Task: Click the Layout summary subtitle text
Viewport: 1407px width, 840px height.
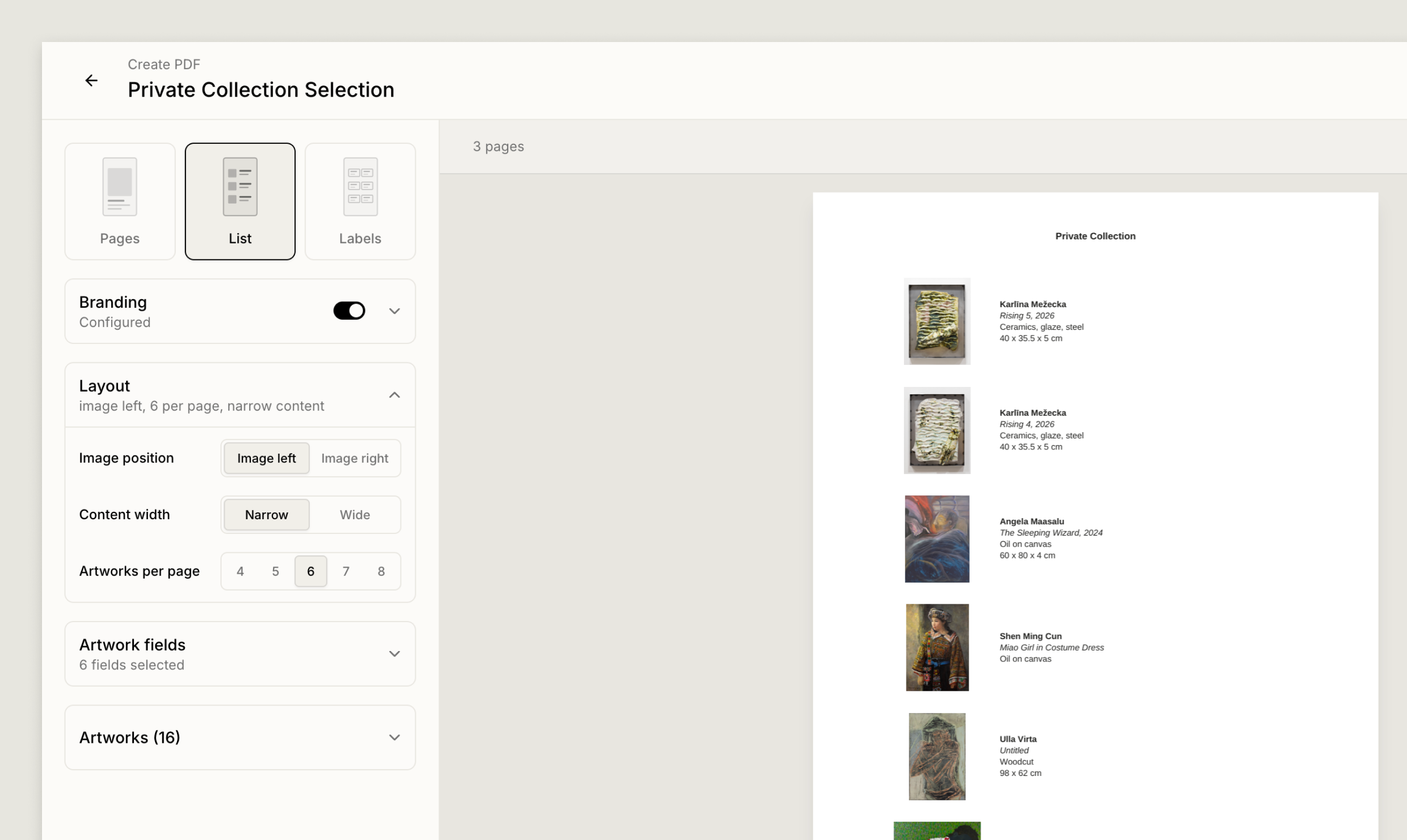Action: [202, 406]
